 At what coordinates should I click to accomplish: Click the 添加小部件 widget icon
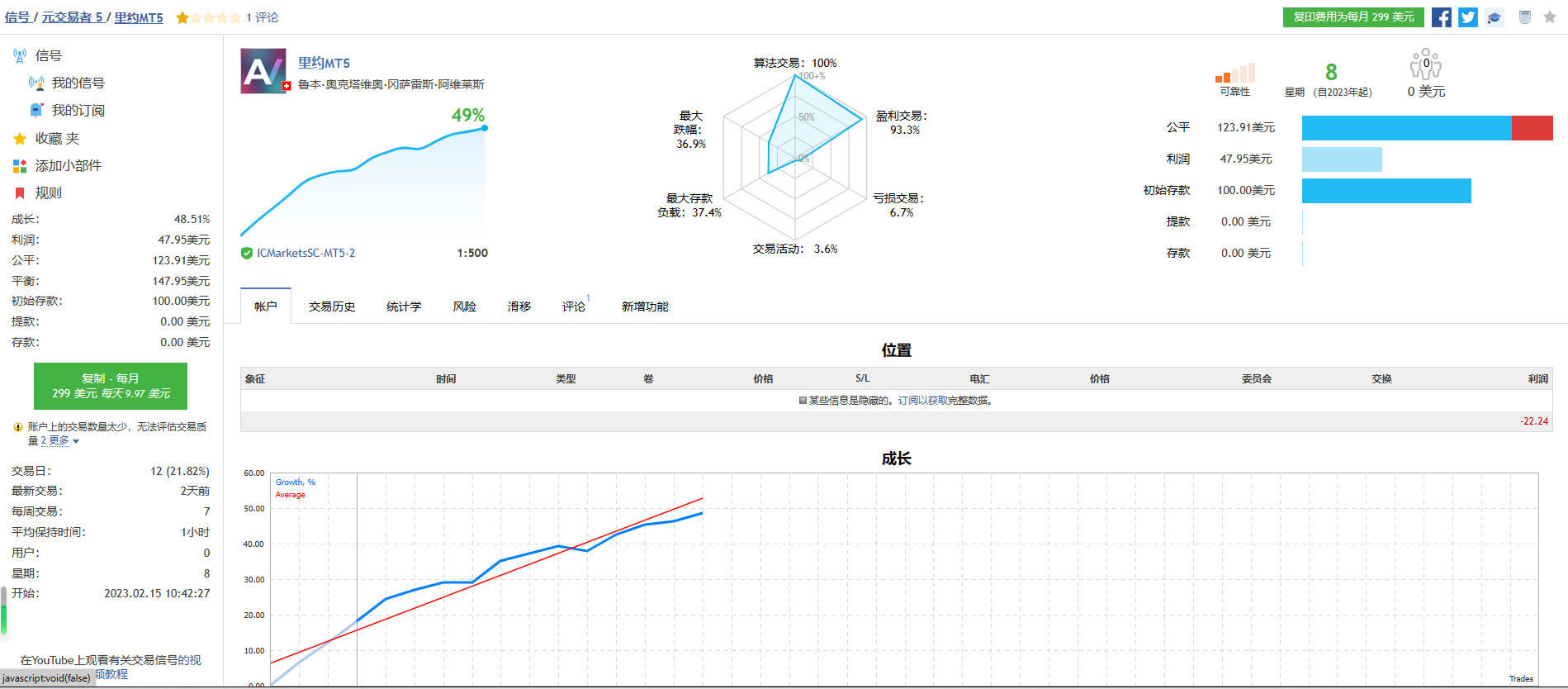20,166
